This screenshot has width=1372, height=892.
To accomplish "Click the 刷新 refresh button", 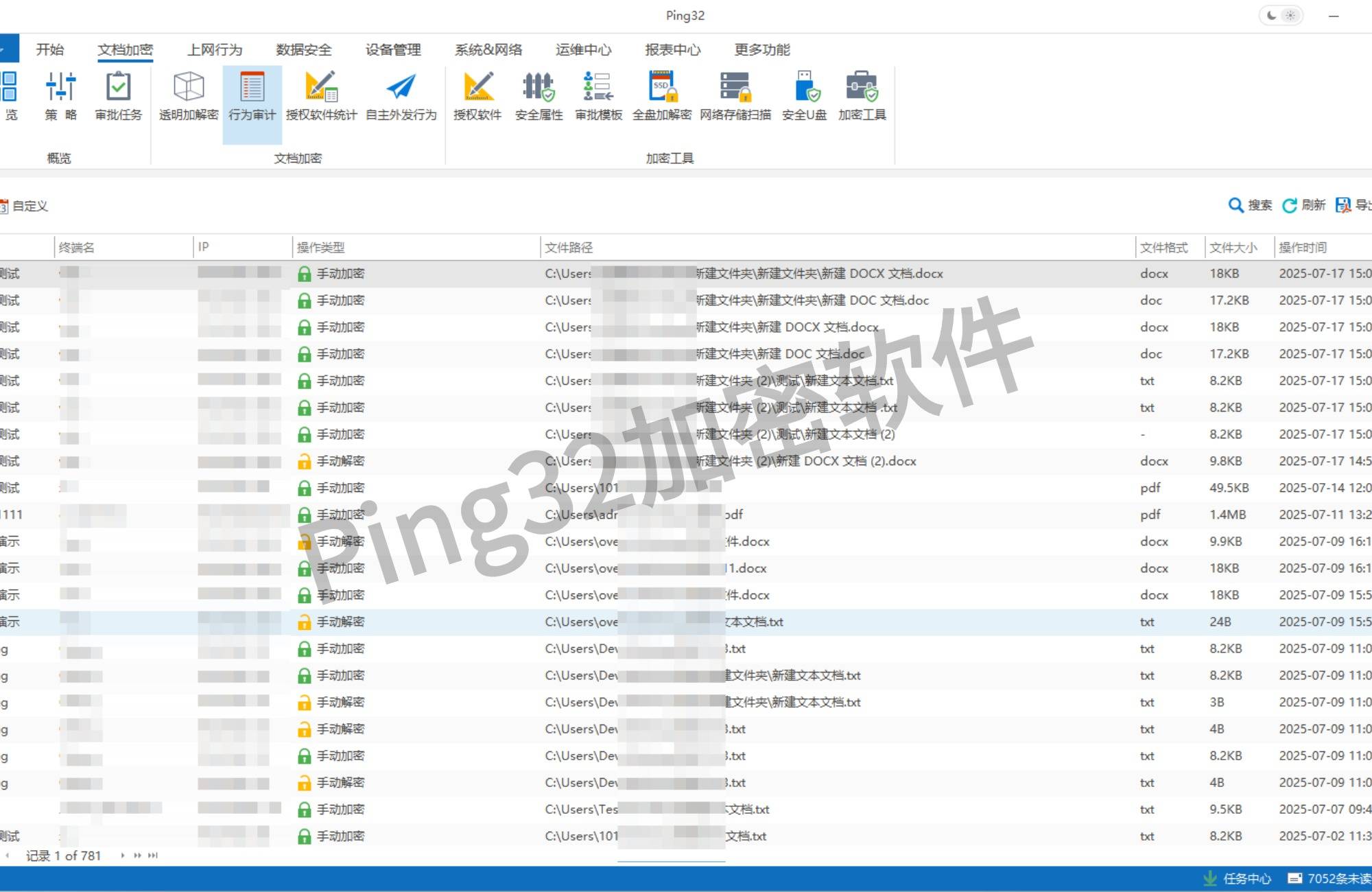I will 1304,205.
